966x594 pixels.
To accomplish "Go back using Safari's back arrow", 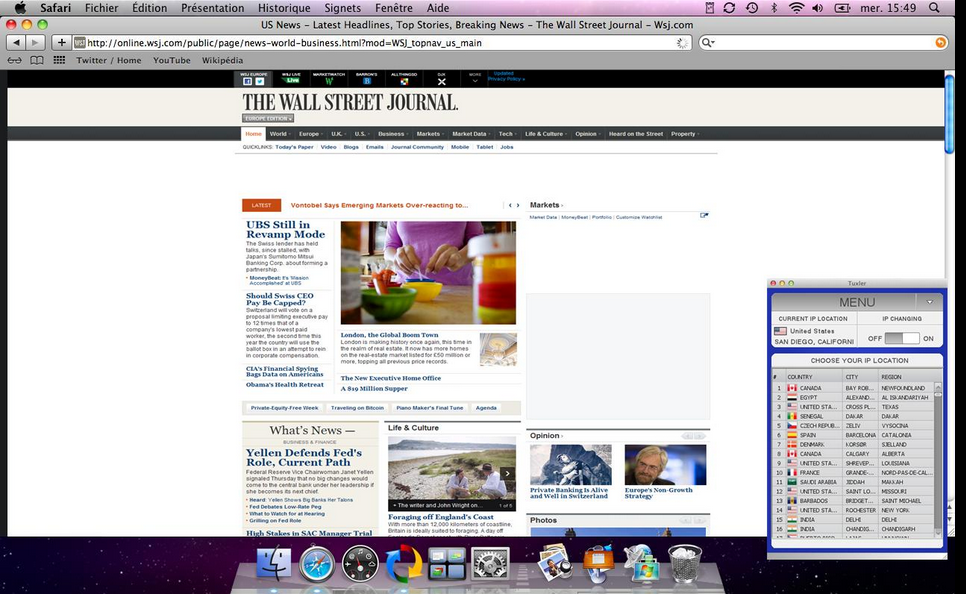I will click(17, 43).
